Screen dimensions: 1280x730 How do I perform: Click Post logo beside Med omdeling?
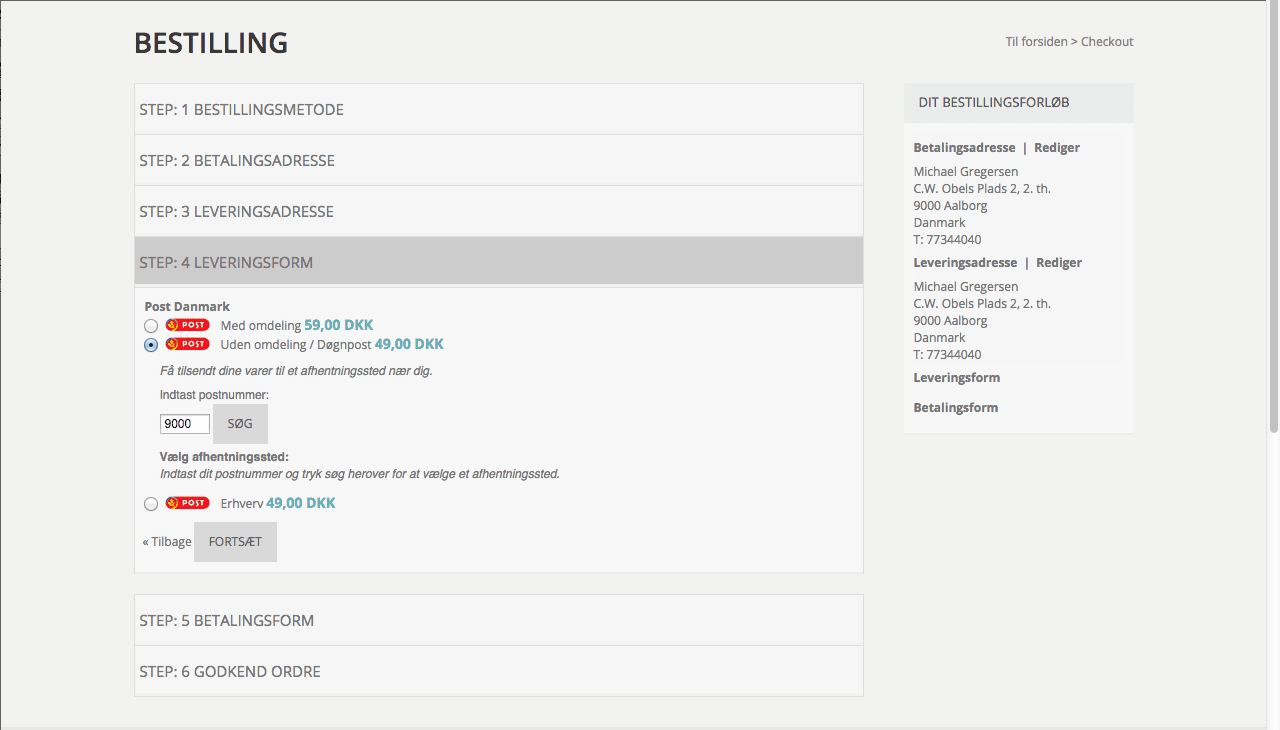coord(187,325)
